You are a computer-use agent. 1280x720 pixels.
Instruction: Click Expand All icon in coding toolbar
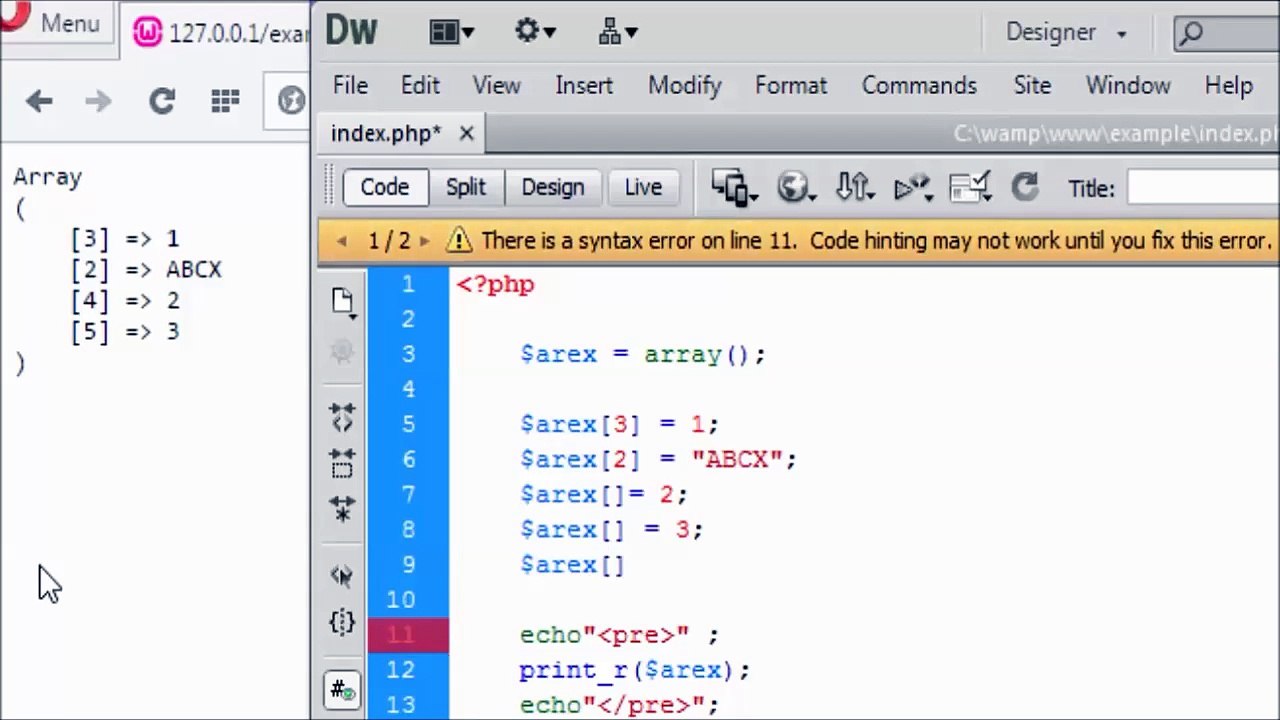pos(342,509)
